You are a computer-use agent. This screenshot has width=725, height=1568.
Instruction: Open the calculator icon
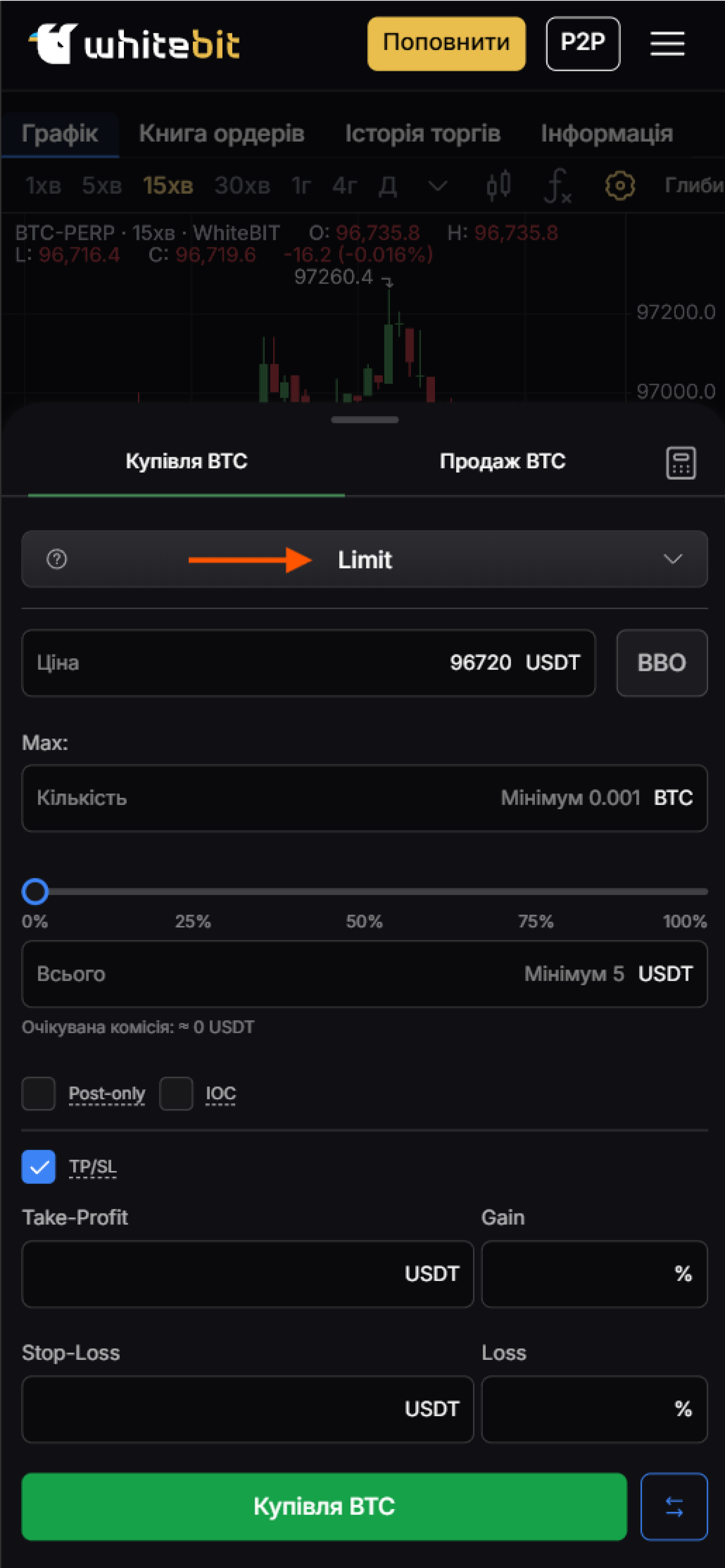coord(680,463)
